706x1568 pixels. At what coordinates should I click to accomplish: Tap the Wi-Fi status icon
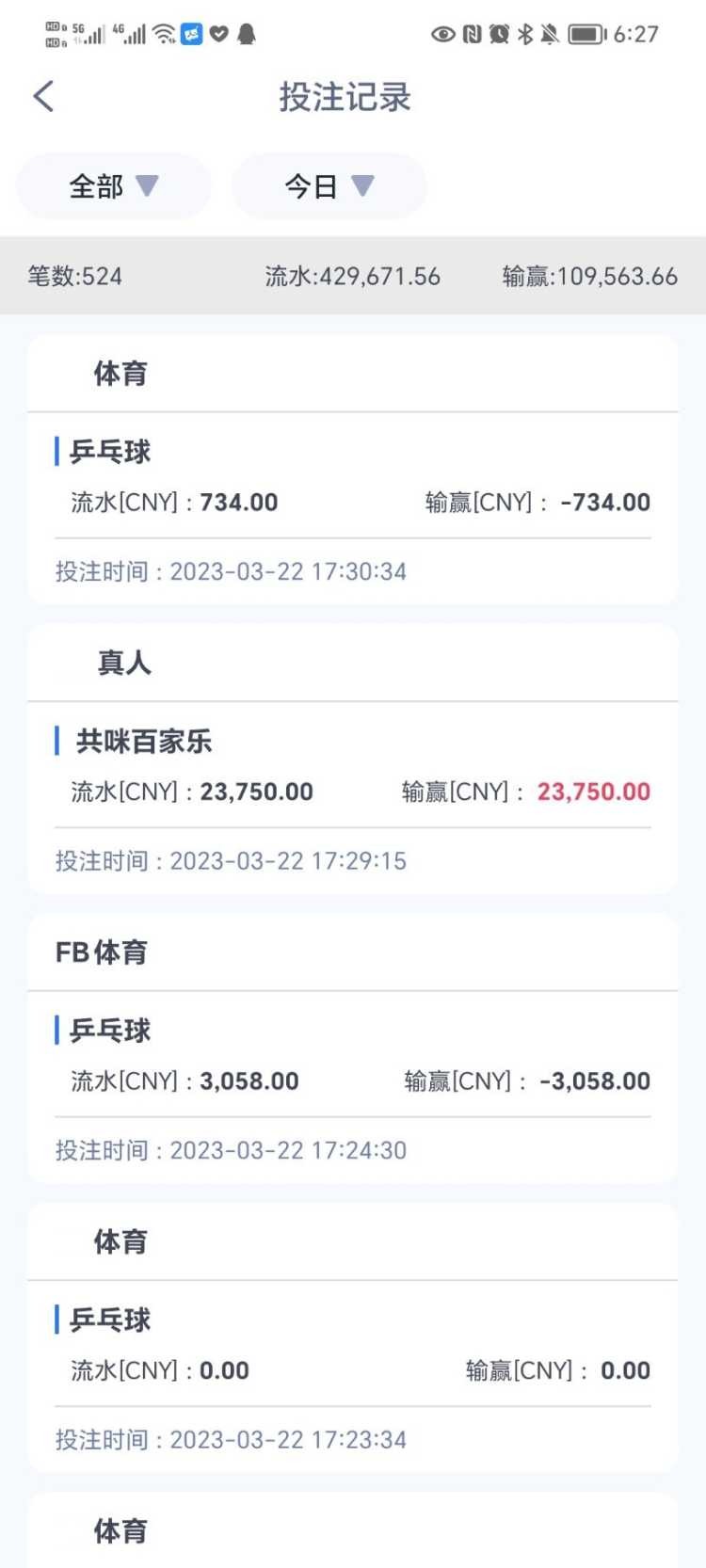[x=164, y=35]
